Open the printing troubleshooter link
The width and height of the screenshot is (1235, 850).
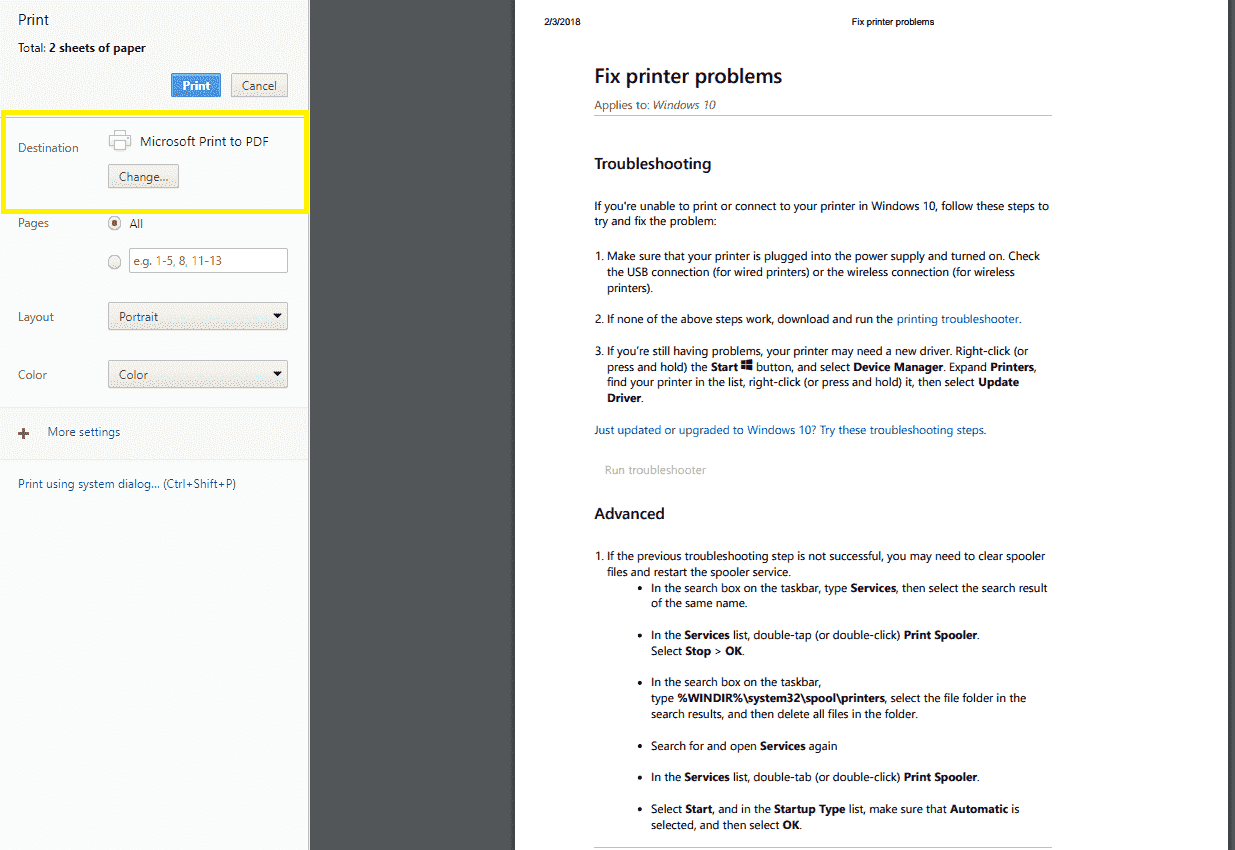click(956, 318)
